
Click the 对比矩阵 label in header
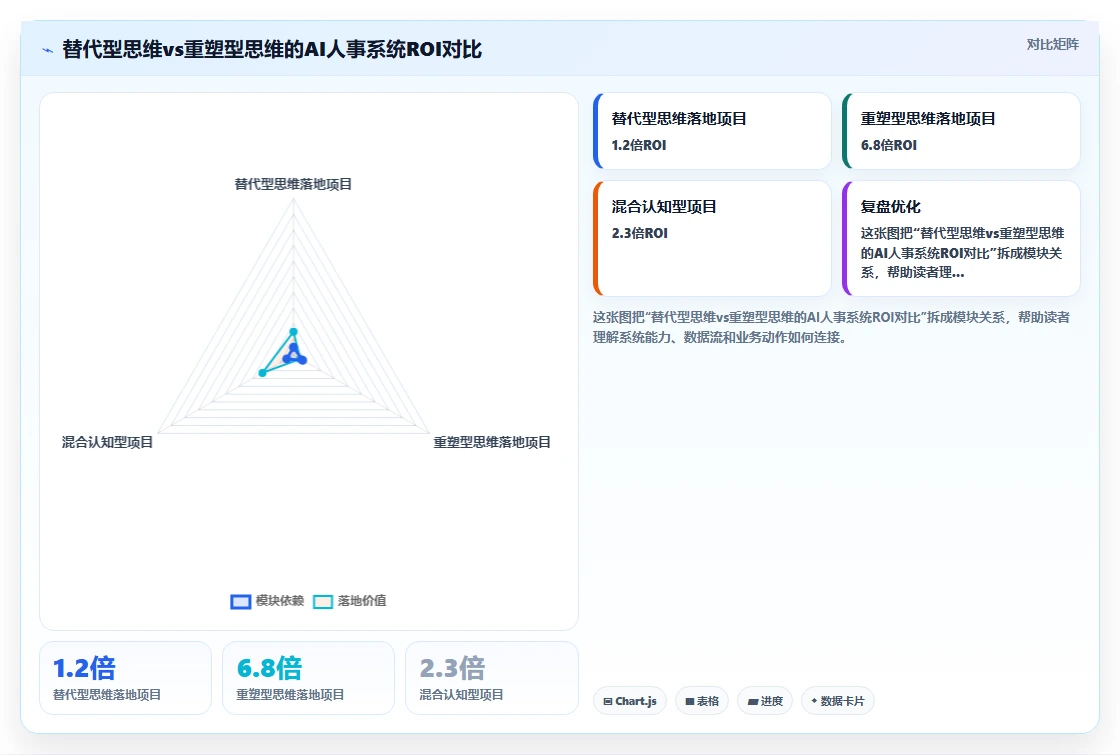tap(1052, 44)
